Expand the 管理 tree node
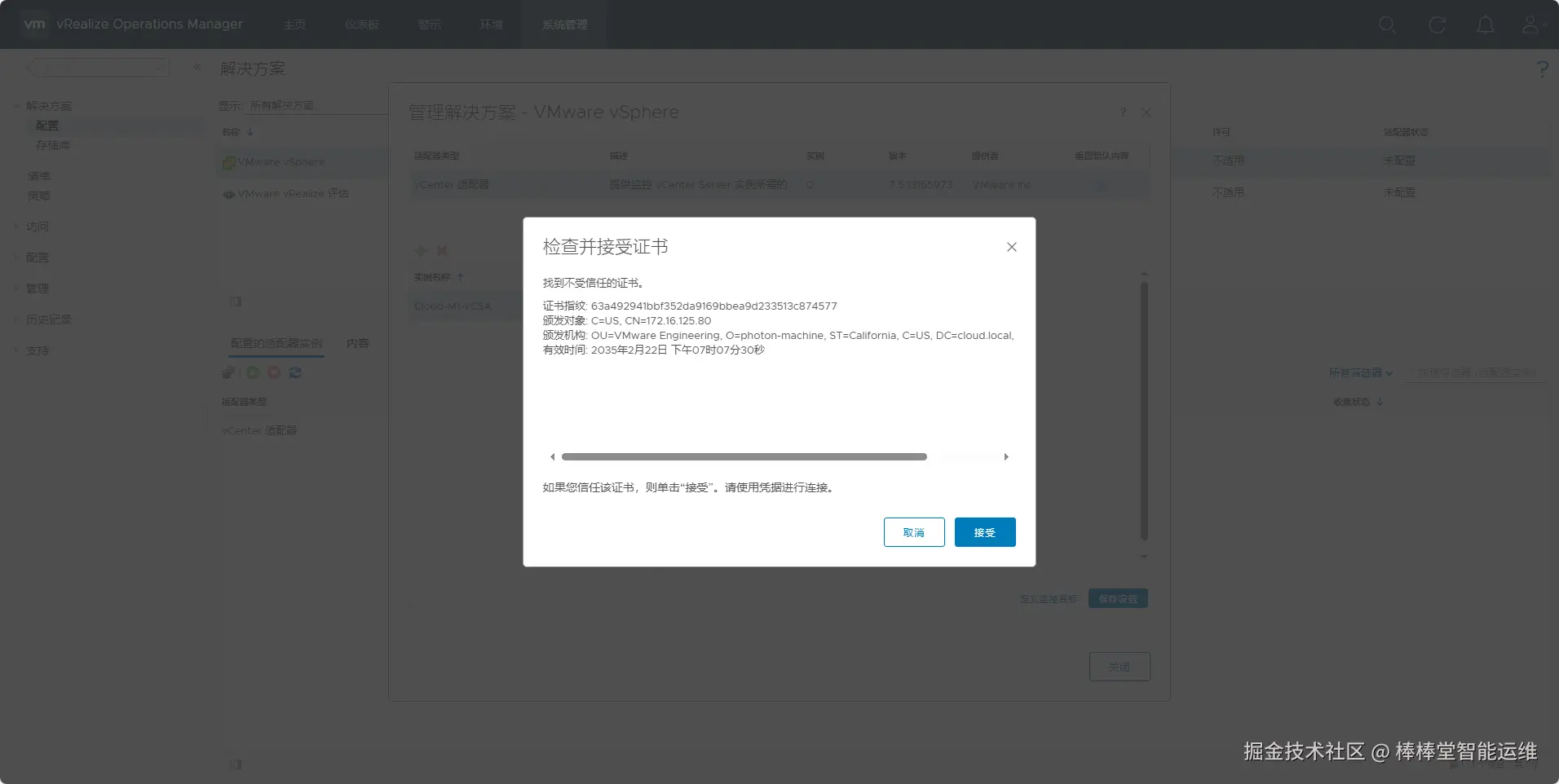 point(16,288)
